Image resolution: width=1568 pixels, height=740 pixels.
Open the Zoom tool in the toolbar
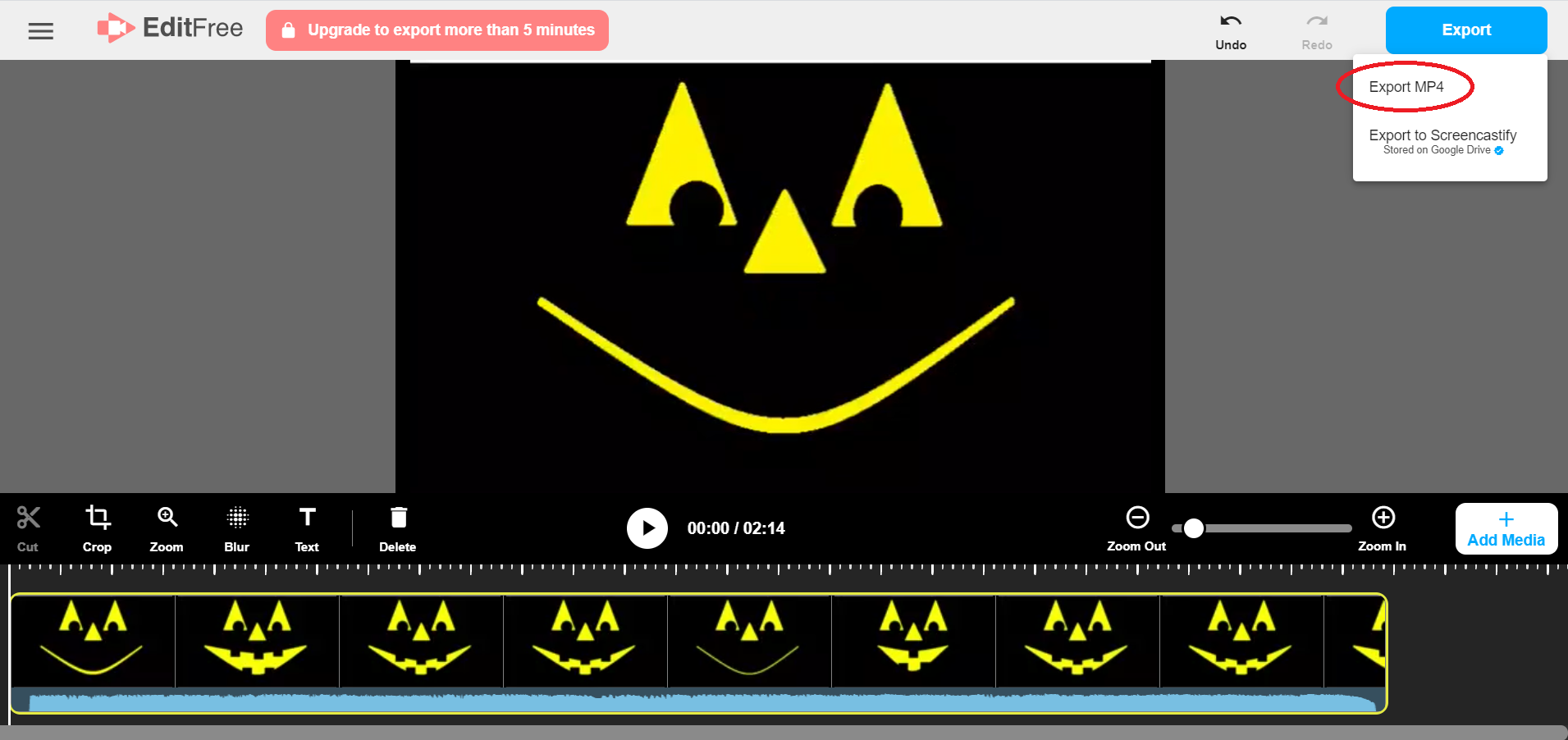click(167, 528)
